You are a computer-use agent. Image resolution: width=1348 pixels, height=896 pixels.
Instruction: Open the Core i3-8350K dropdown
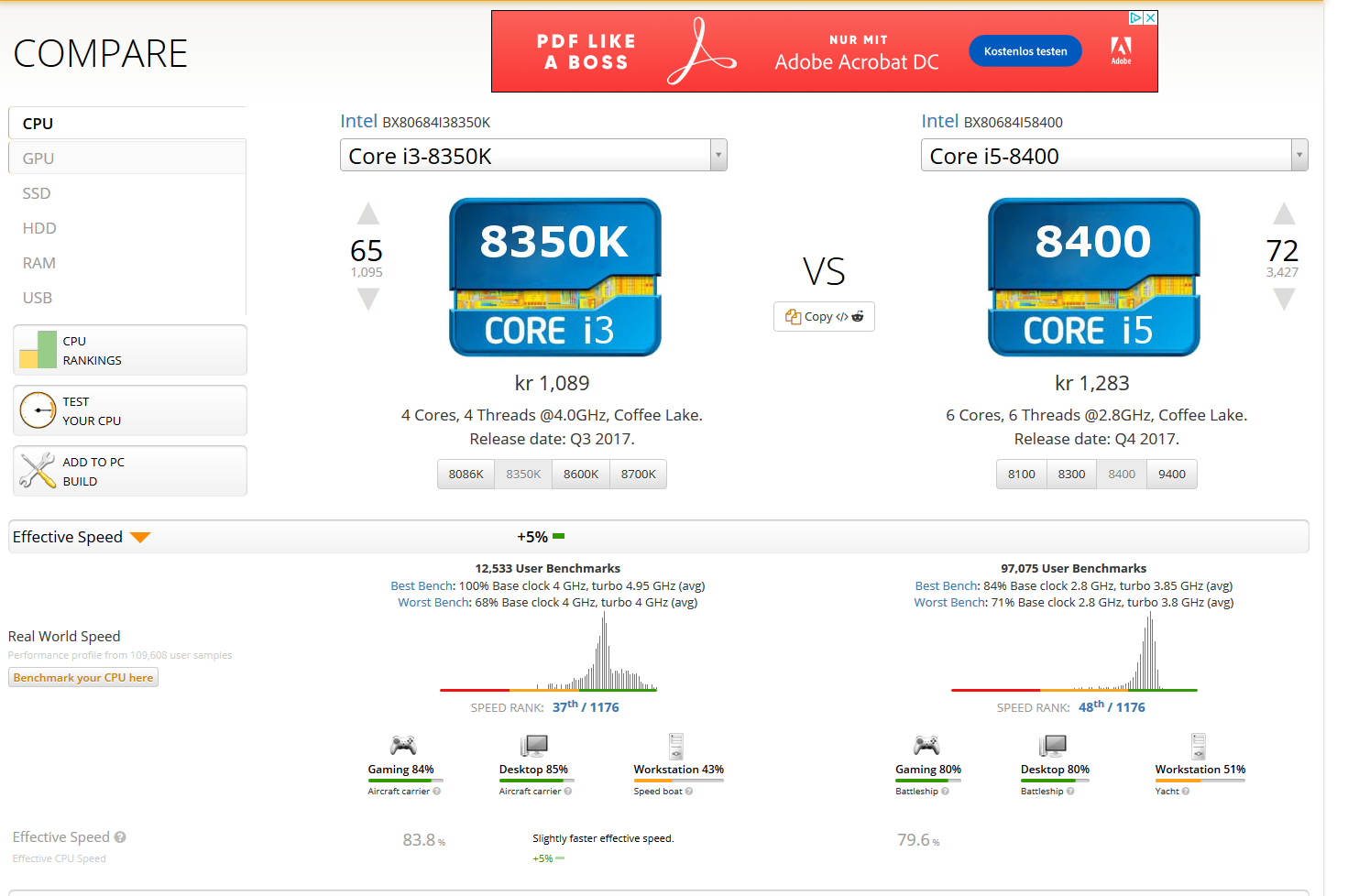[x=533, y=156]
